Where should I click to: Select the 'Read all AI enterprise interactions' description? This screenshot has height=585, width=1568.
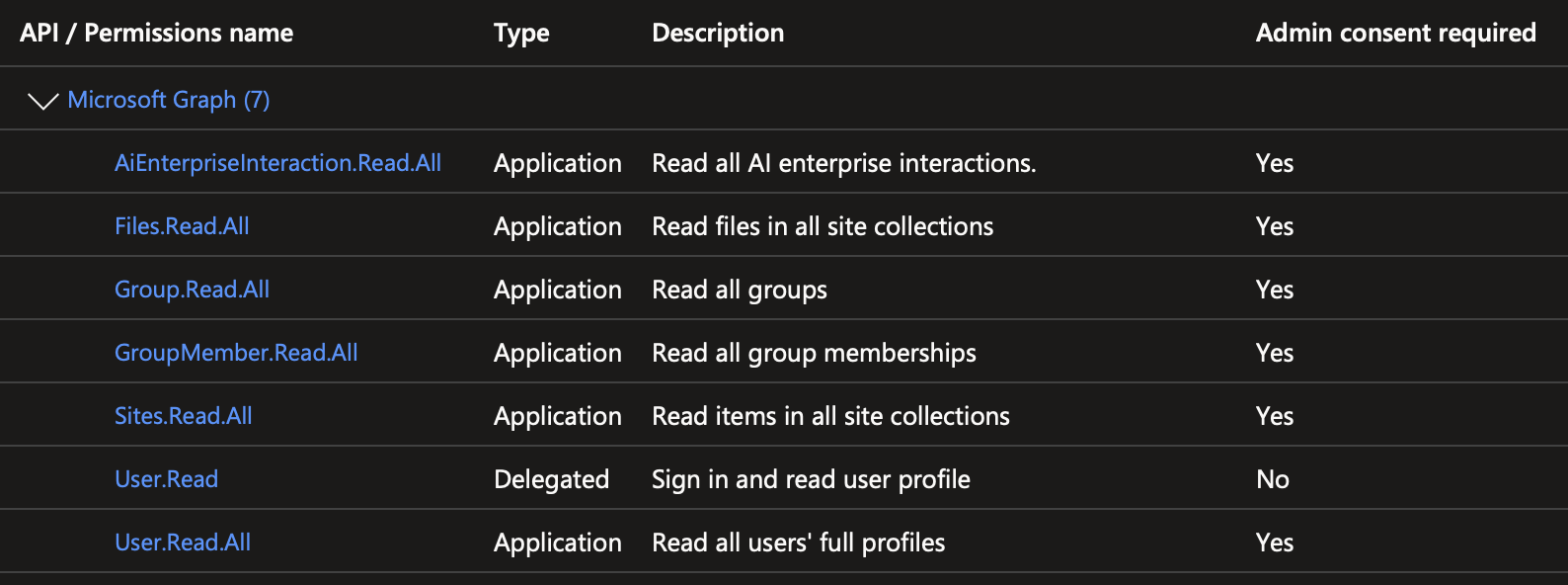click(844, 163)
